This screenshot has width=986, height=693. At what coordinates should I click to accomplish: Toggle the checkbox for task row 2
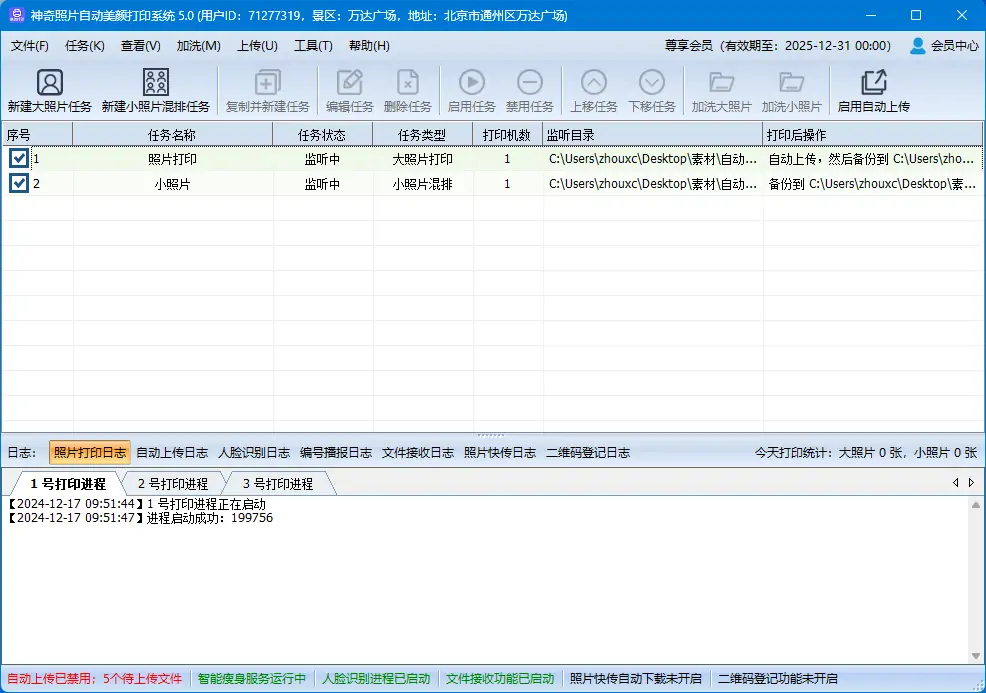tap(19, 183)
